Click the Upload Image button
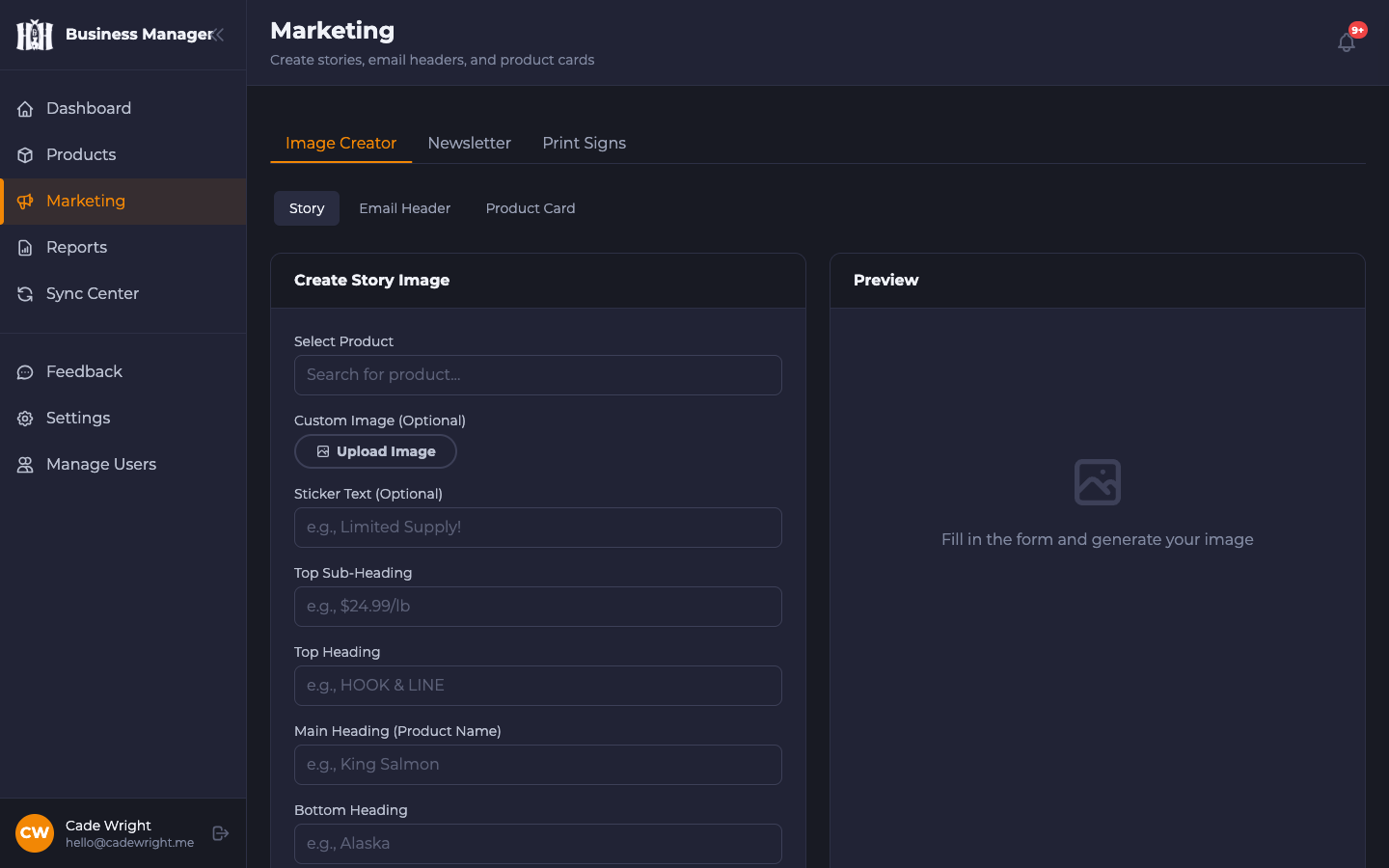This screenshot has width=1389, height=868. pyautogui.click(x=375, y=451)
